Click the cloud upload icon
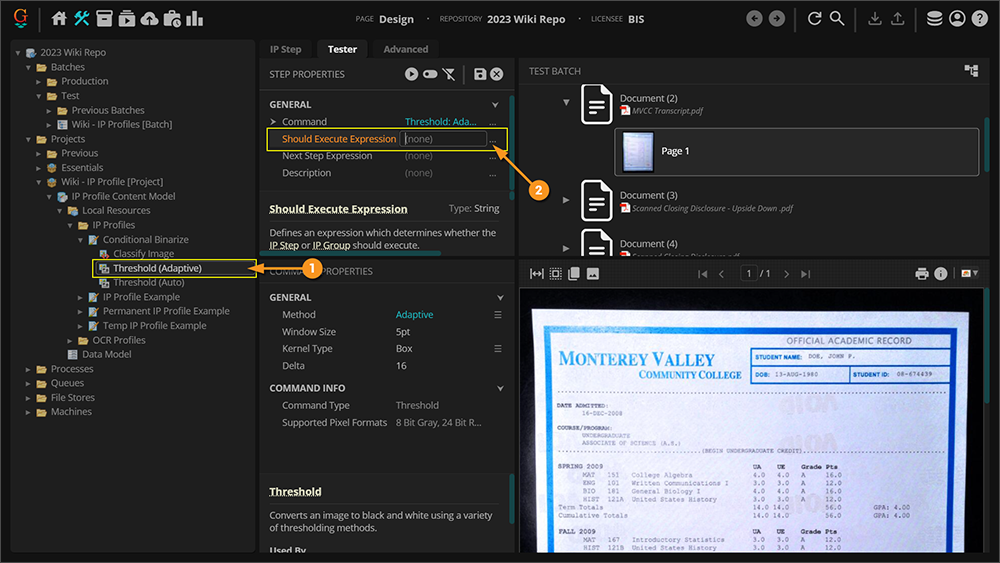The image size is (1000, 563). point(149,18)
